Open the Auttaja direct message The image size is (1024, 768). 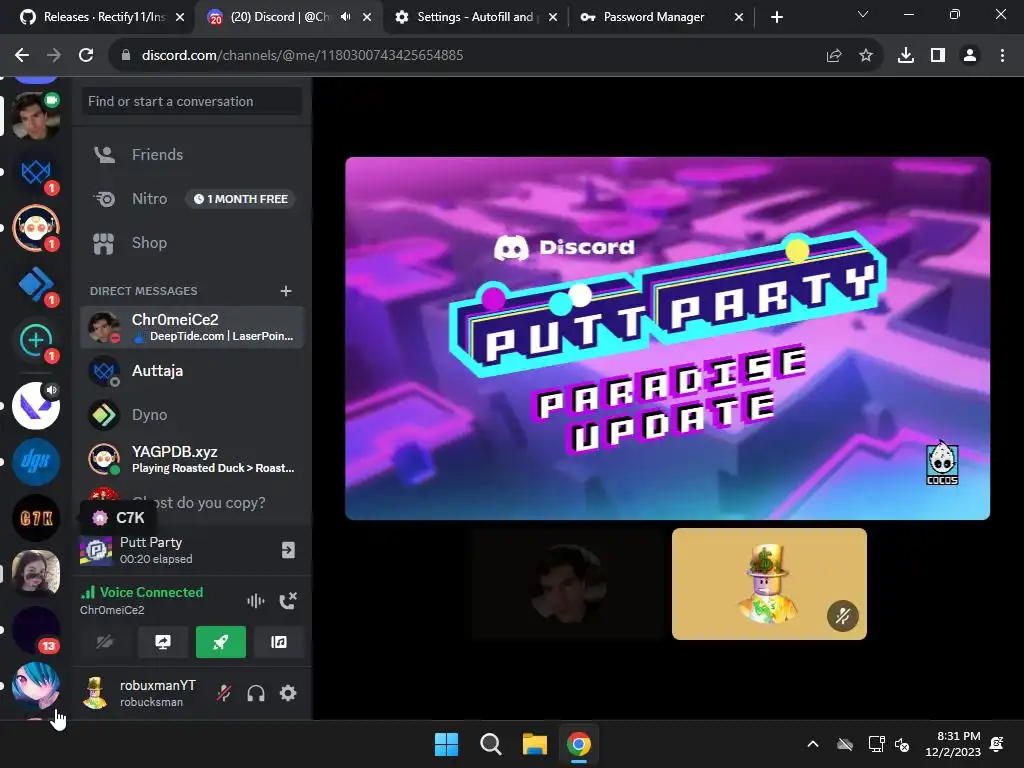point(192,371)
